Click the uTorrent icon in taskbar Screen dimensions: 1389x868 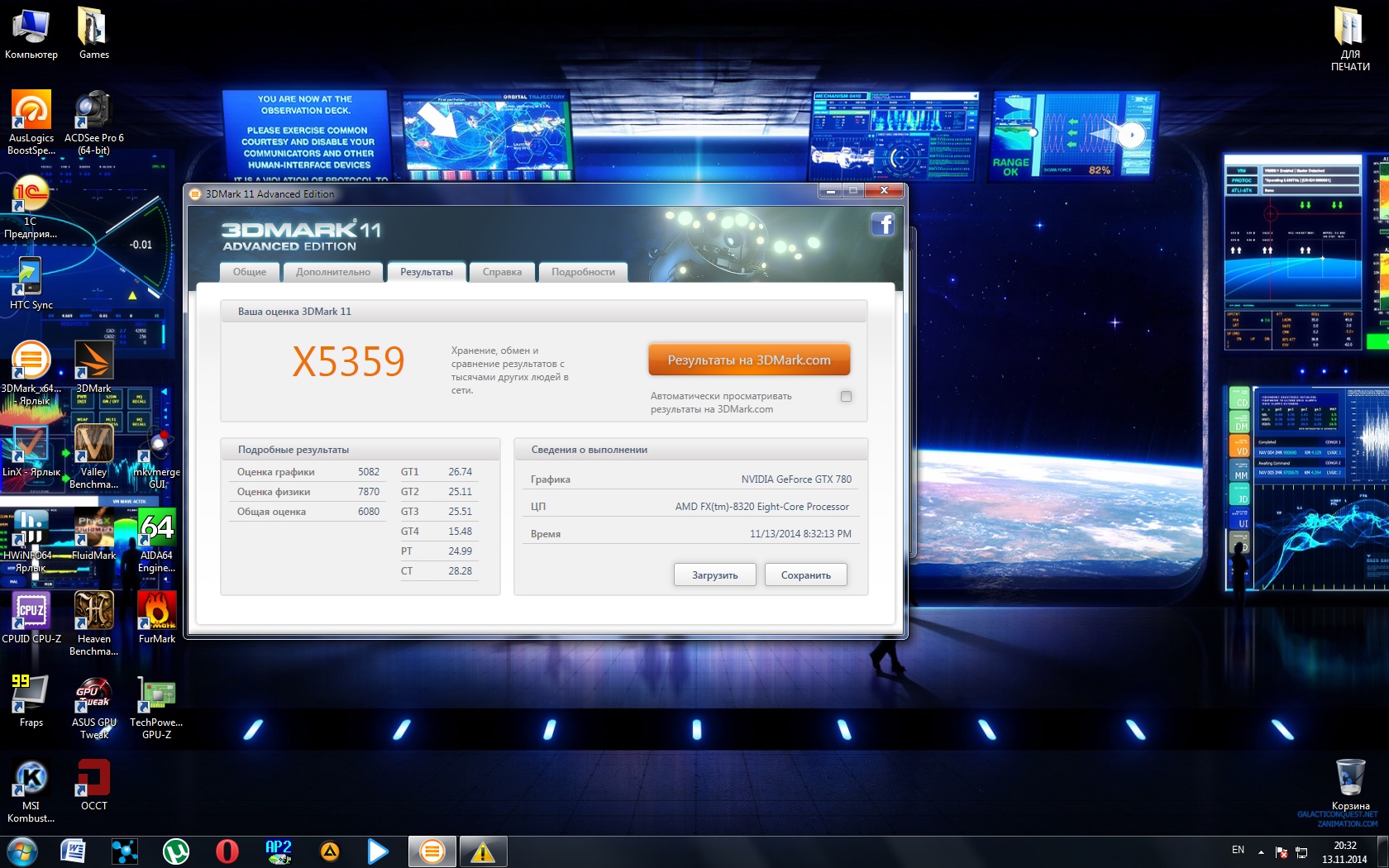(175, 851)
